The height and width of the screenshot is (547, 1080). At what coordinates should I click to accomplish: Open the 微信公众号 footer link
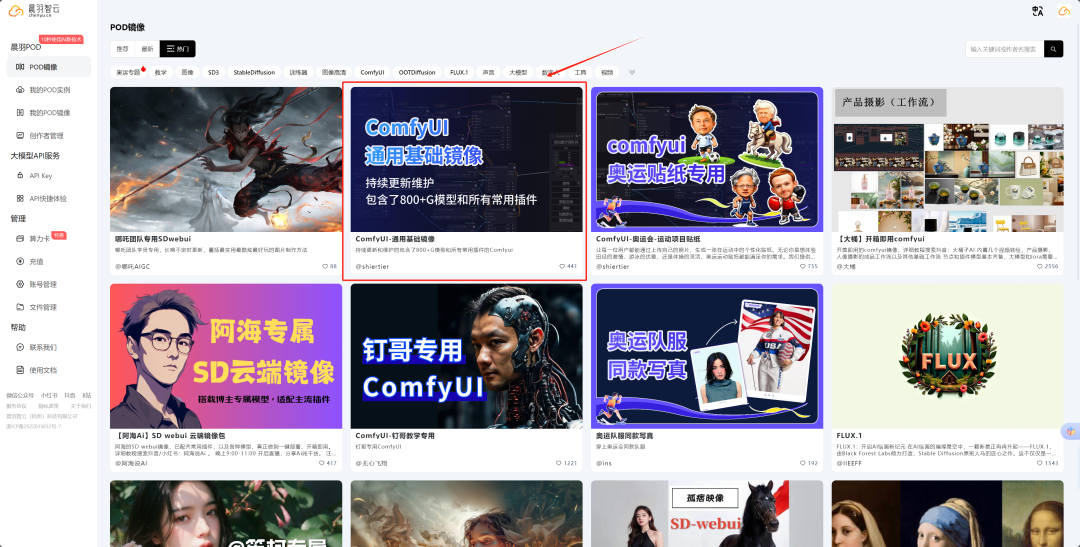[x=20, y=395]
